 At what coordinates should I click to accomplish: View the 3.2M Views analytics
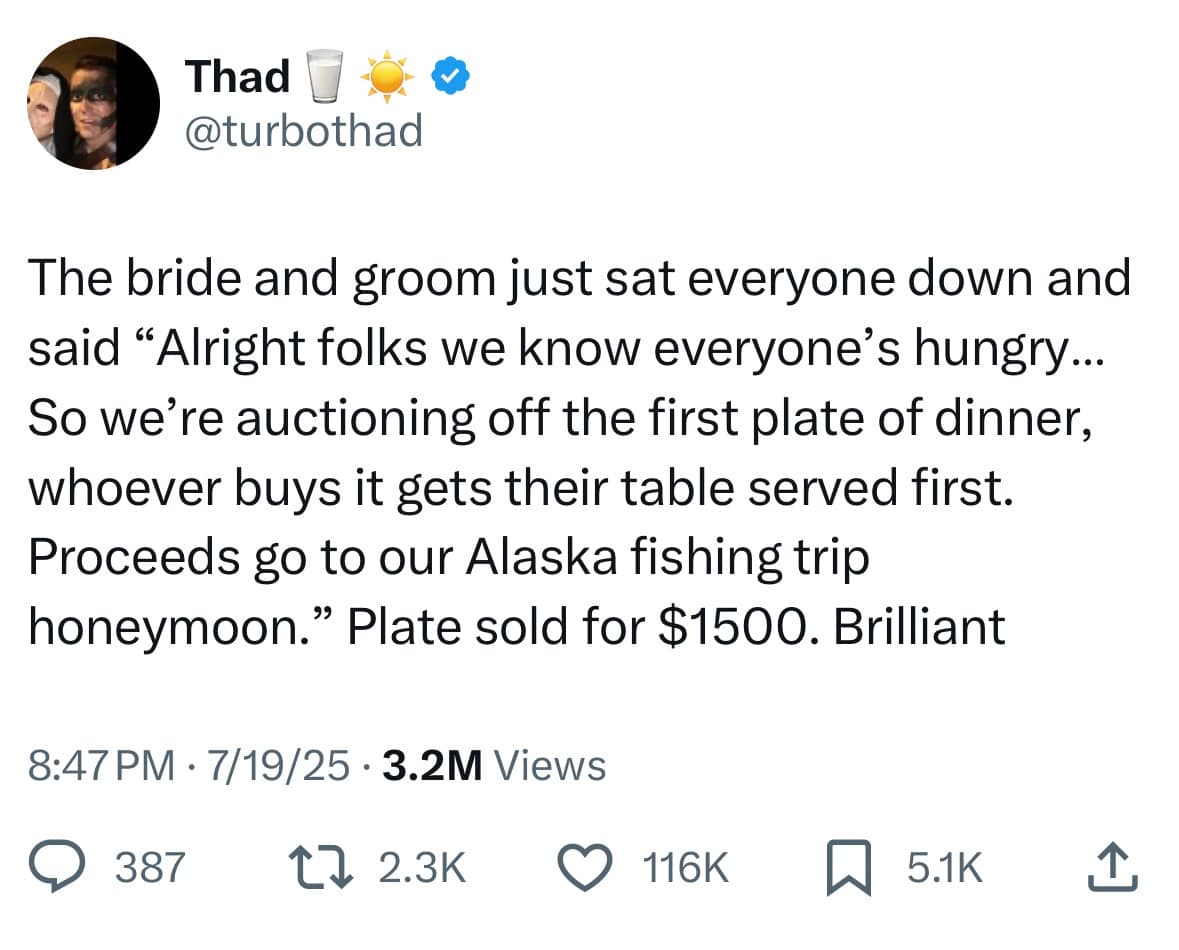(x=494, y=766)
